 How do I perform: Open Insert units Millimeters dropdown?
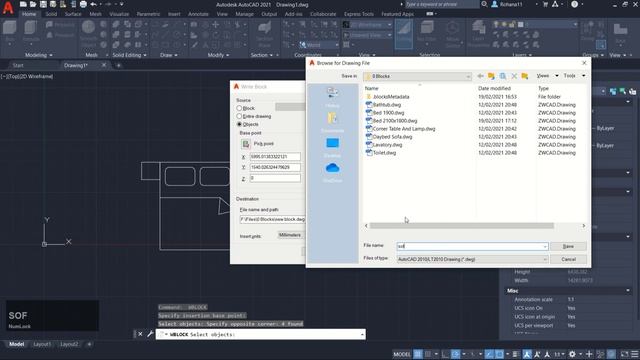291,235
